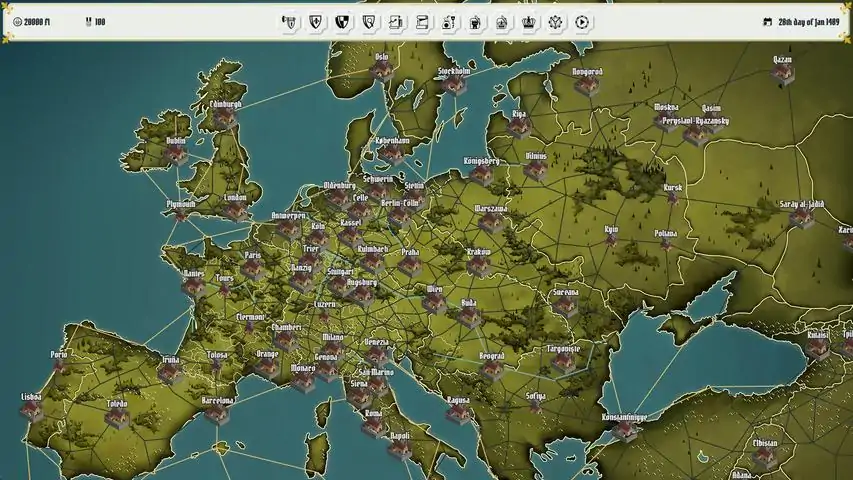Click the coin icon beside 20000 fl
This screenshot has width=853, height=480.
(x=17, y=22)
